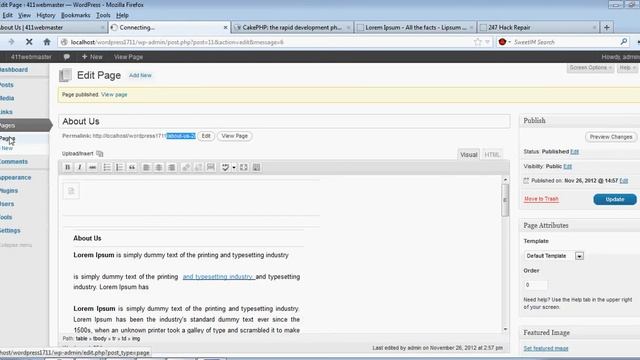This screenshot has height=360, width=640.
Task: Click Preview Changes button
Action: point(611,137)
